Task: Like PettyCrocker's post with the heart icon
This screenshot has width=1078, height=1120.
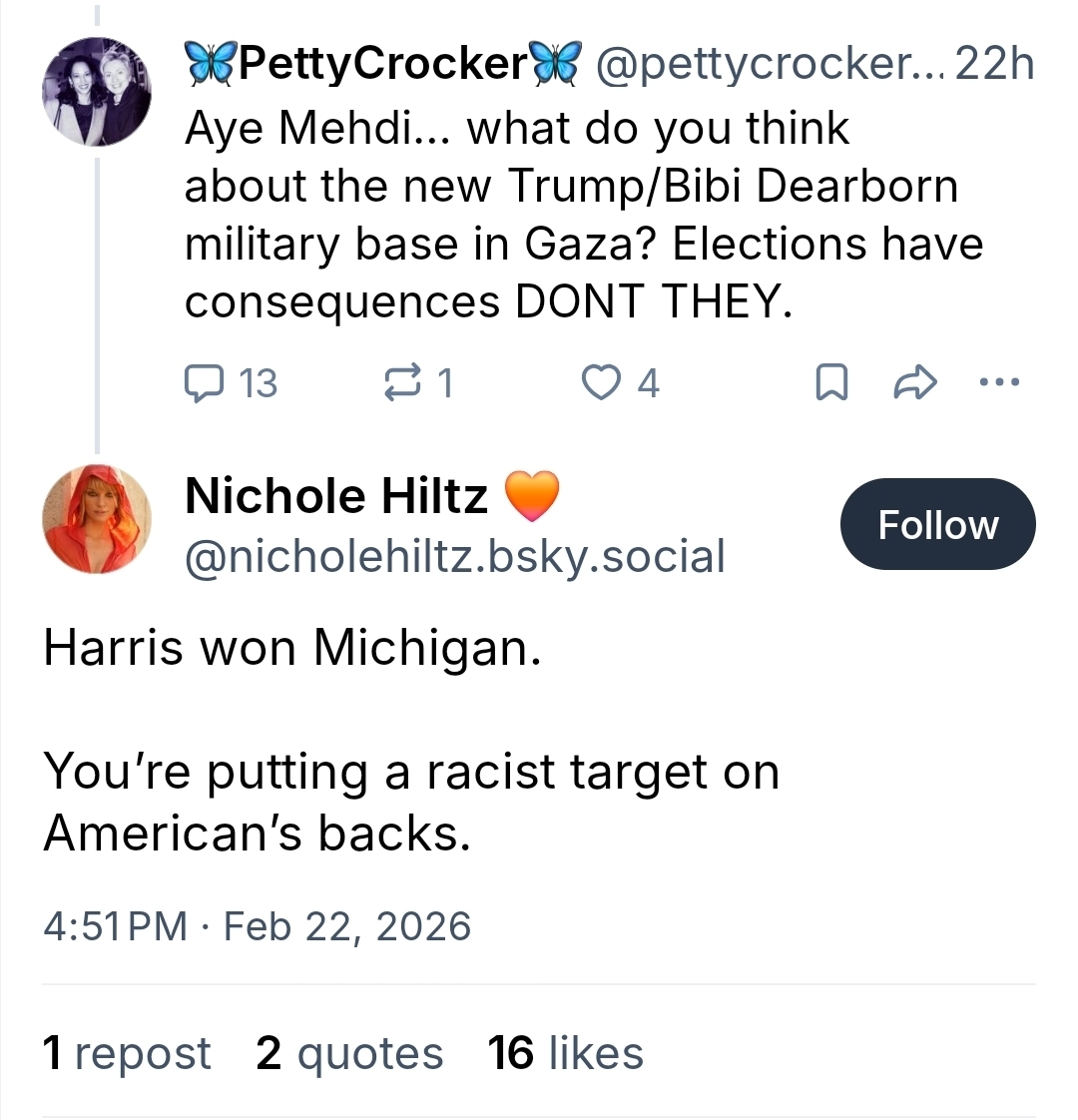Action: point(599,382)
